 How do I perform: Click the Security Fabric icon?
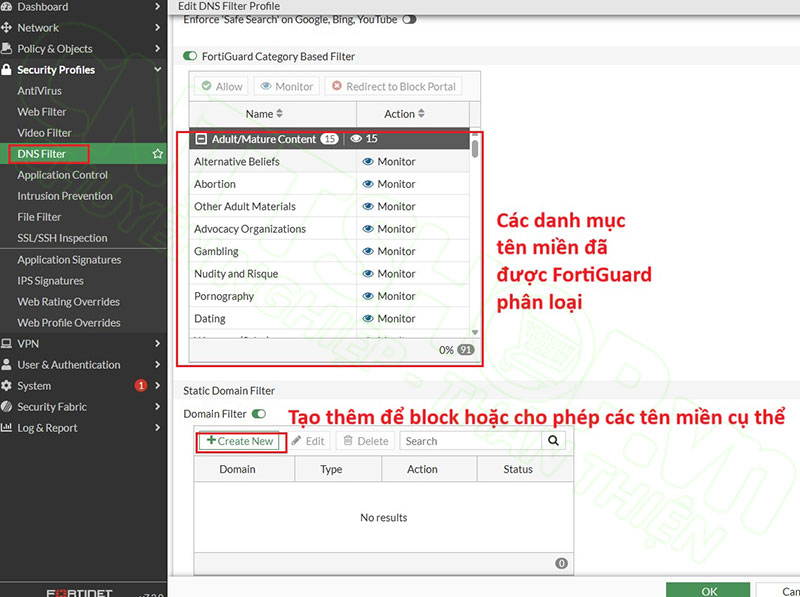click(6, 407)
